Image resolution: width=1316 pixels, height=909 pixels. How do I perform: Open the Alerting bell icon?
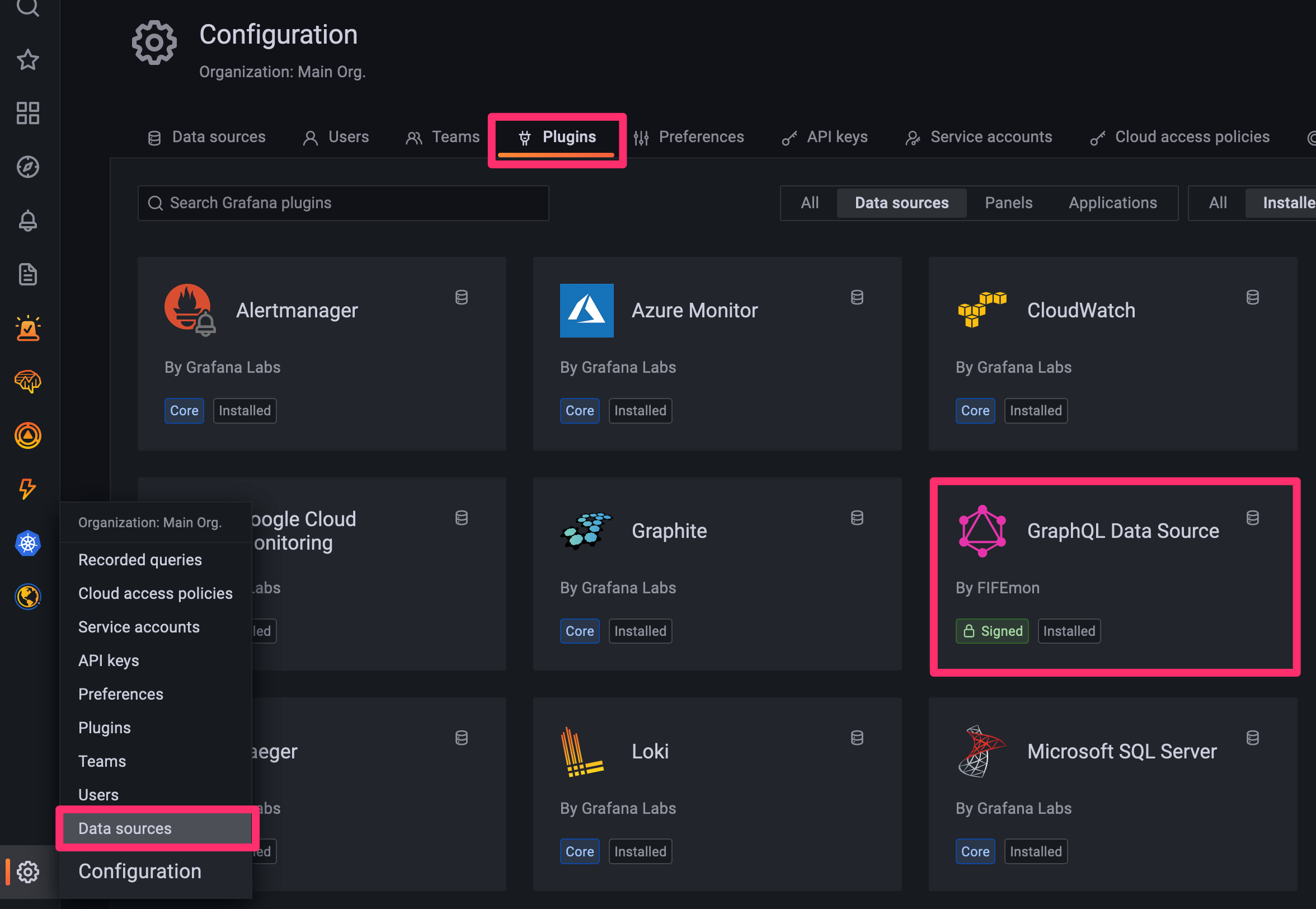(x=27, y=221)
